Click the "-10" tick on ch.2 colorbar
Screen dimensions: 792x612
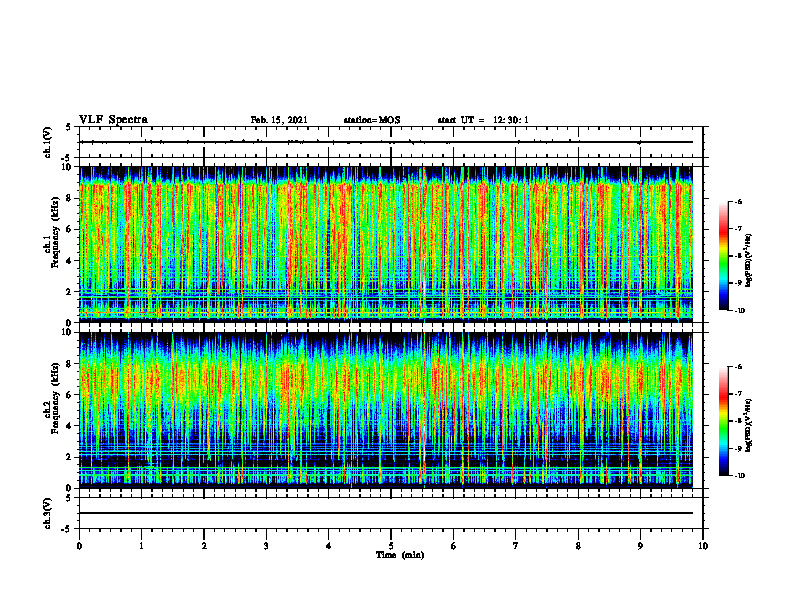[740, 476]
